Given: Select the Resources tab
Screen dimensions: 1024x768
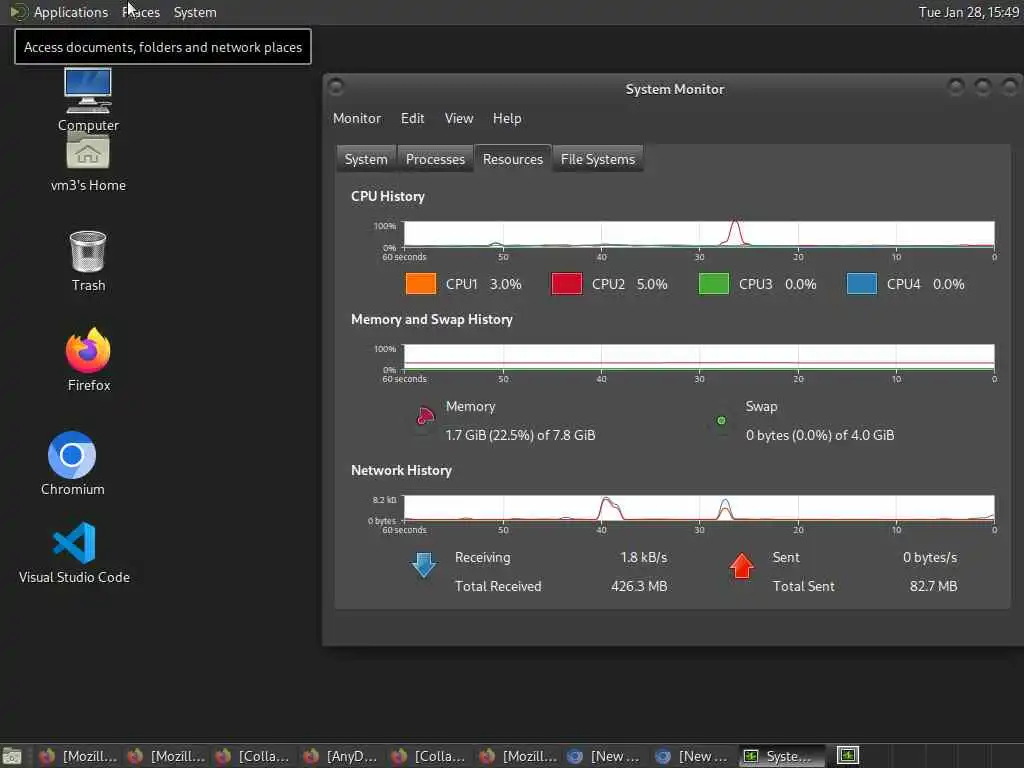Looking at the screenshot, I should (513, 159).
